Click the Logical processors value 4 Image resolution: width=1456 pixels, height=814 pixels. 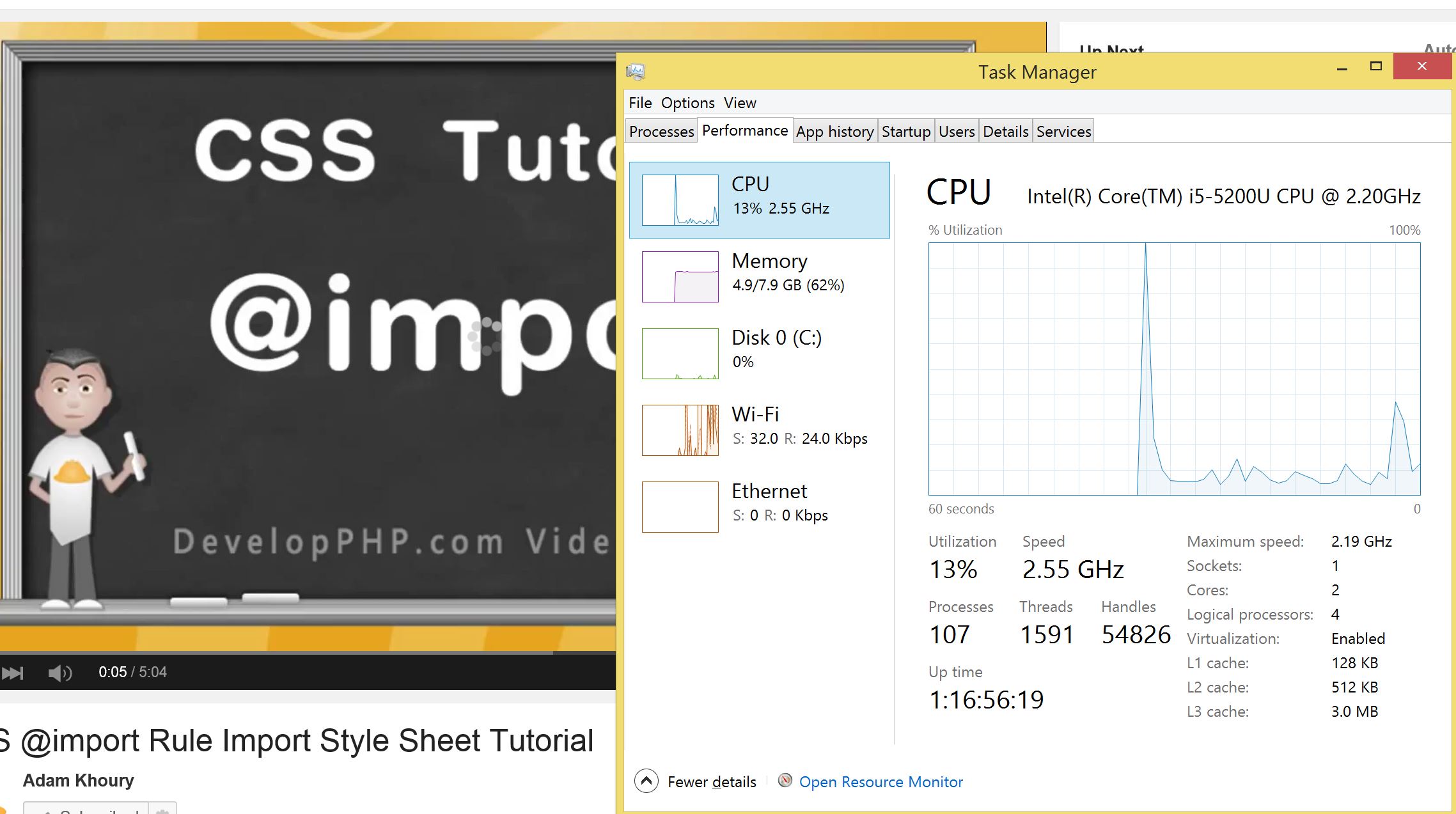[x=1335, y=614]
